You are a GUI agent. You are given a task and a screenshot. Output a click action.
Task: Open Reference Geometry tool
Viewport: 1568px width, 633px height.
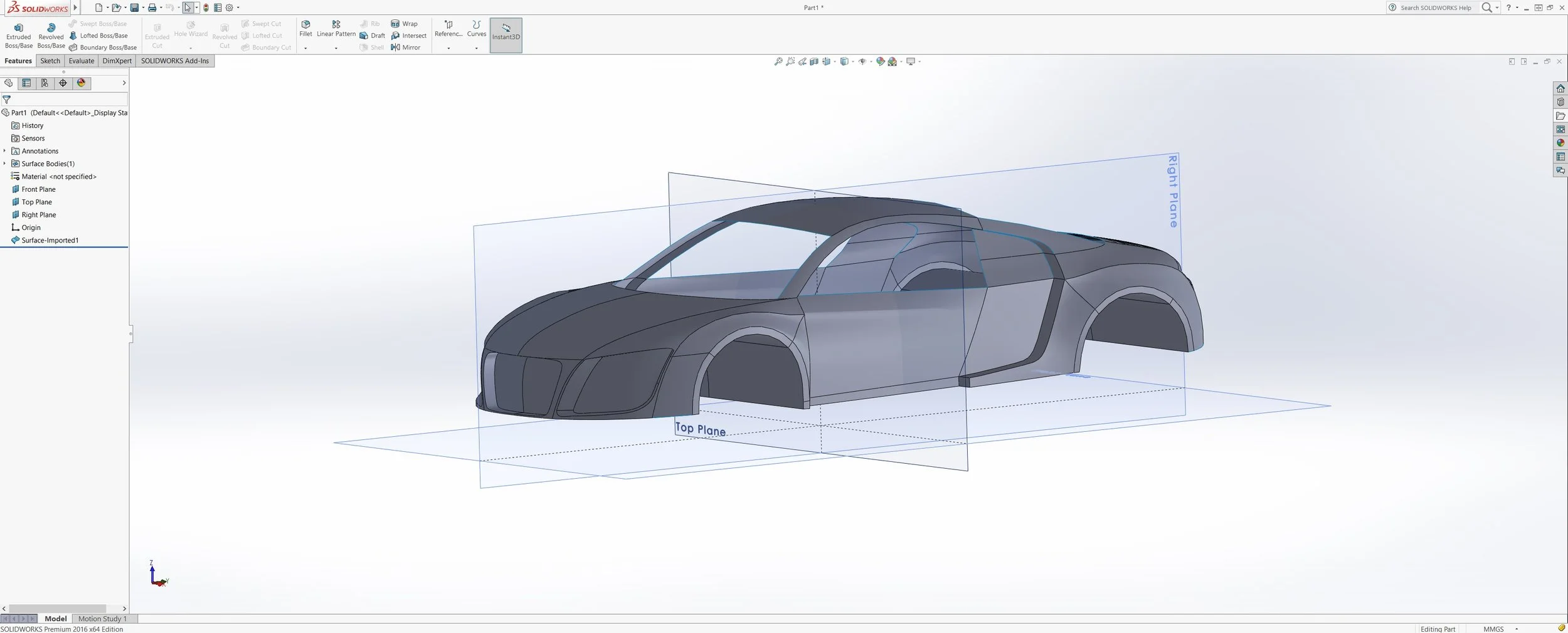click(x=448, y=29)
